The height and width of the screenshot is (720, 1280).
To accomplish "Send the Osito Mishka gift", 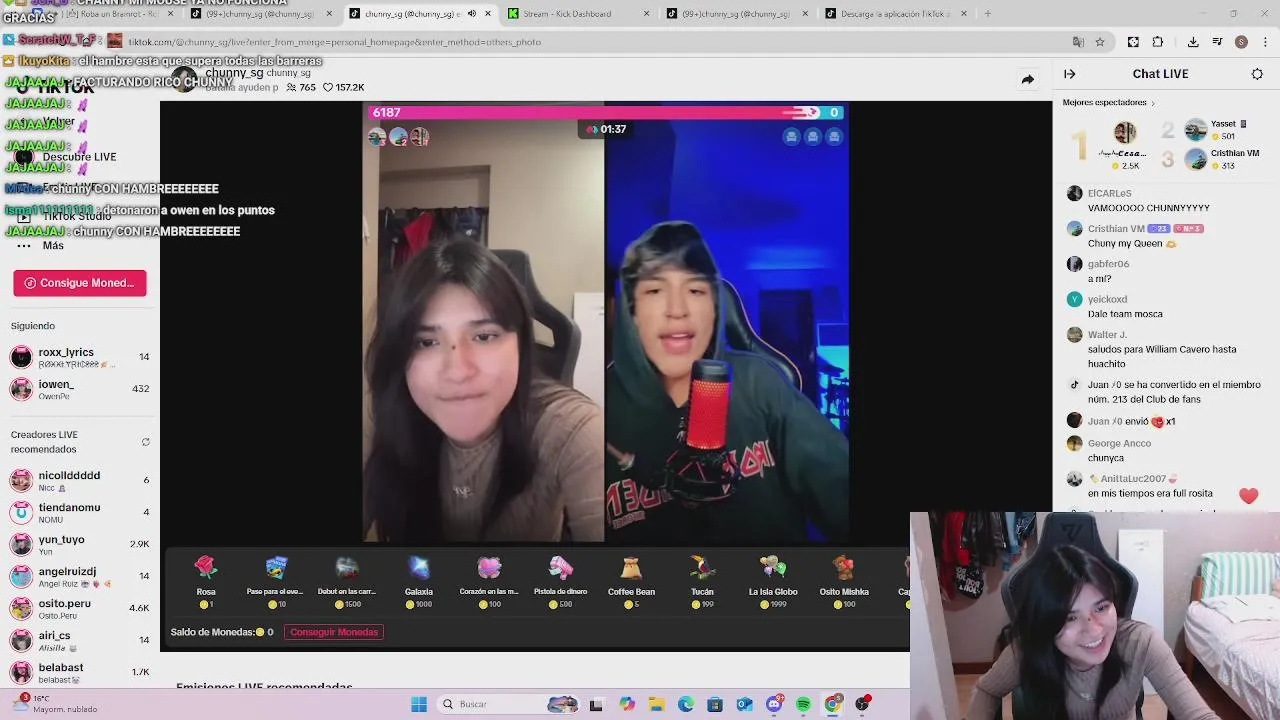I will point(844,581).
